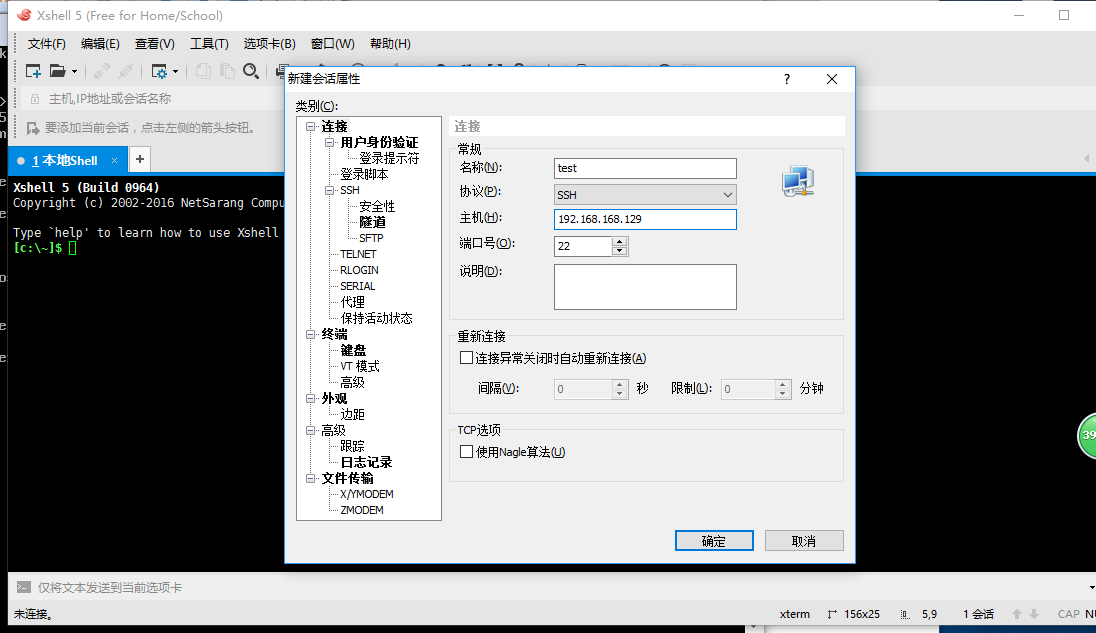Viewport: 1096px width, 633px height.
Task: Click the 确定 button
Action: click(713, 541)
